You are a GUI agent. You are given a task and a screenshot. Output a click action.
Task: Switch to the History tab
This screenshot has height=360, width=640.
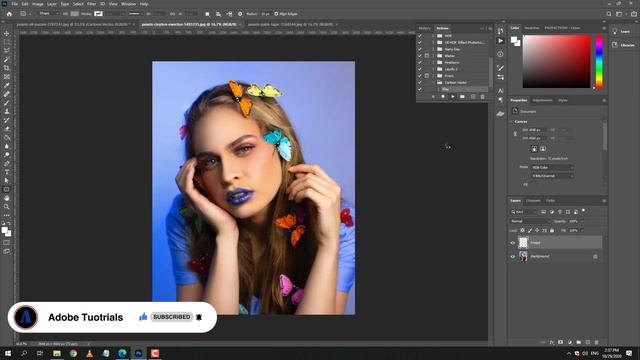[424, 28]
